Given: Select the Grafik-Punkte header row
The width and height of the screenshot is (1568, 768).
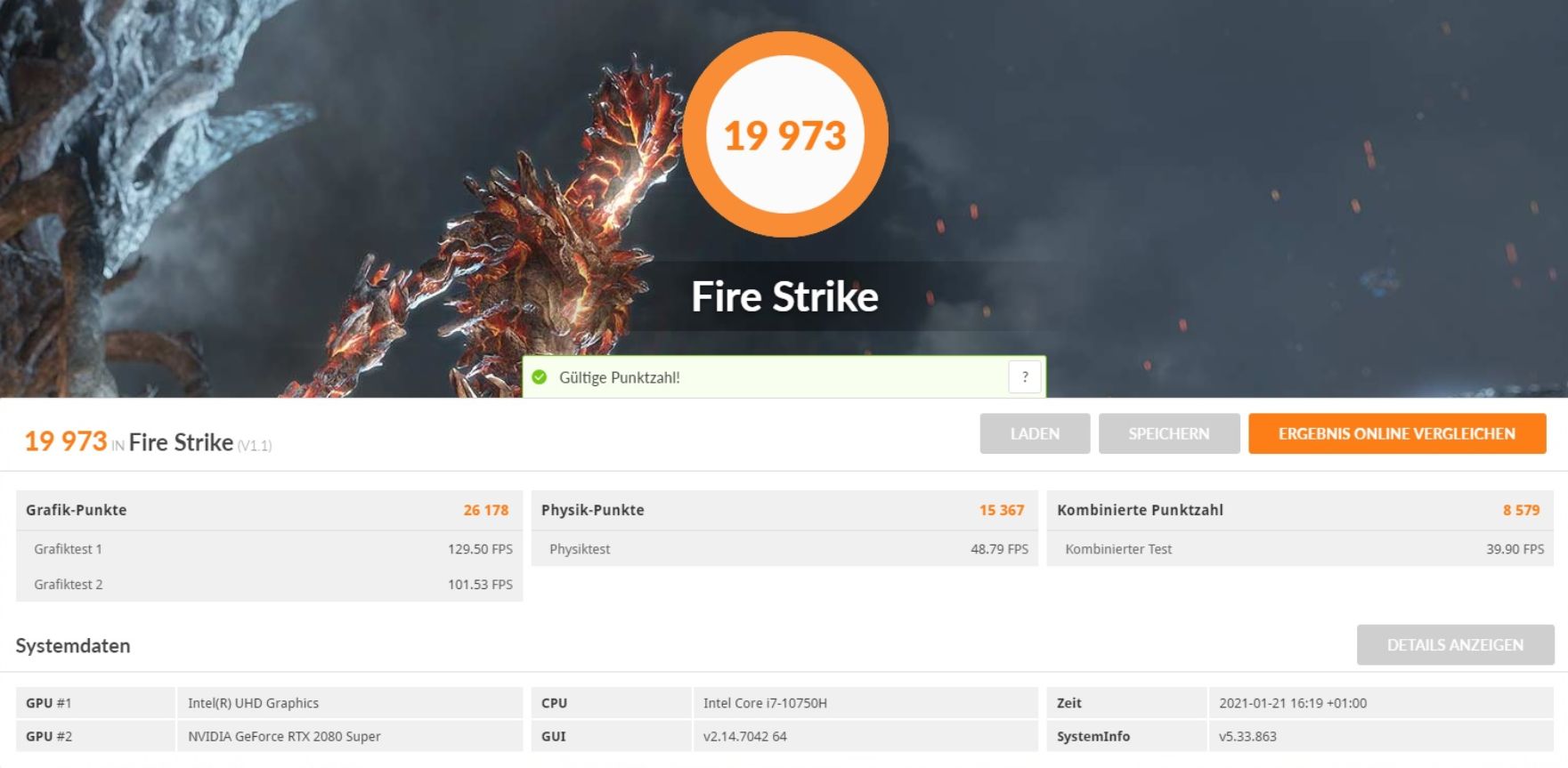Looking at the screenshot, I should tap(269, 510).
